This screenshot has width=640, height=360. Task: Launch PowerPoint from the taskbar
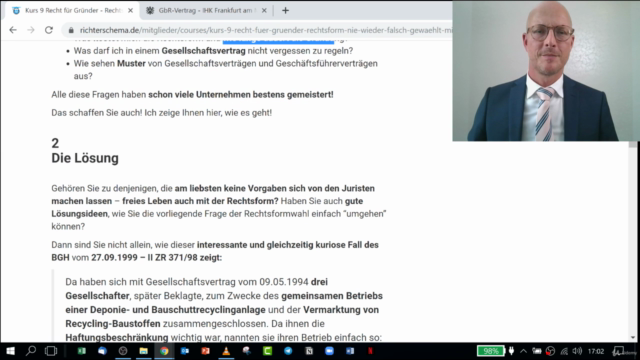[x=205, y=351]
